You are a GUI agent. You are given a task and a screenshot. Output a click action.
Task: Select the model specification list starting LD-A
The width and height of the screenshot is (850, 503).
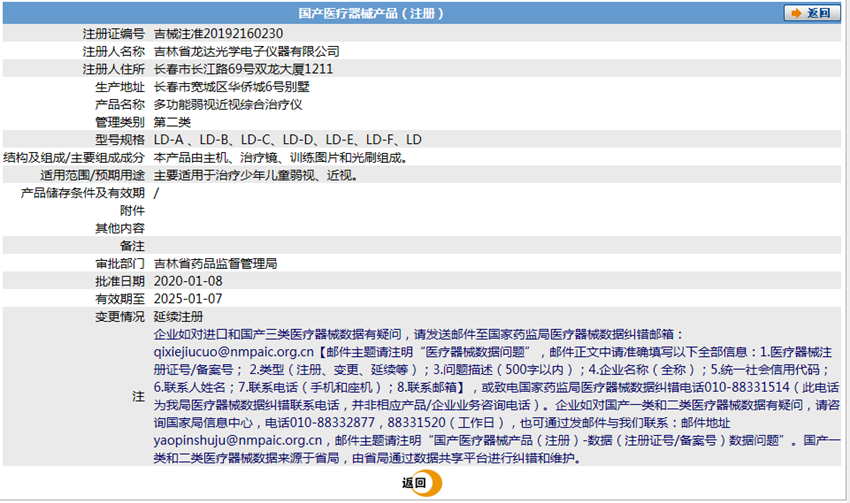point(287,140)
